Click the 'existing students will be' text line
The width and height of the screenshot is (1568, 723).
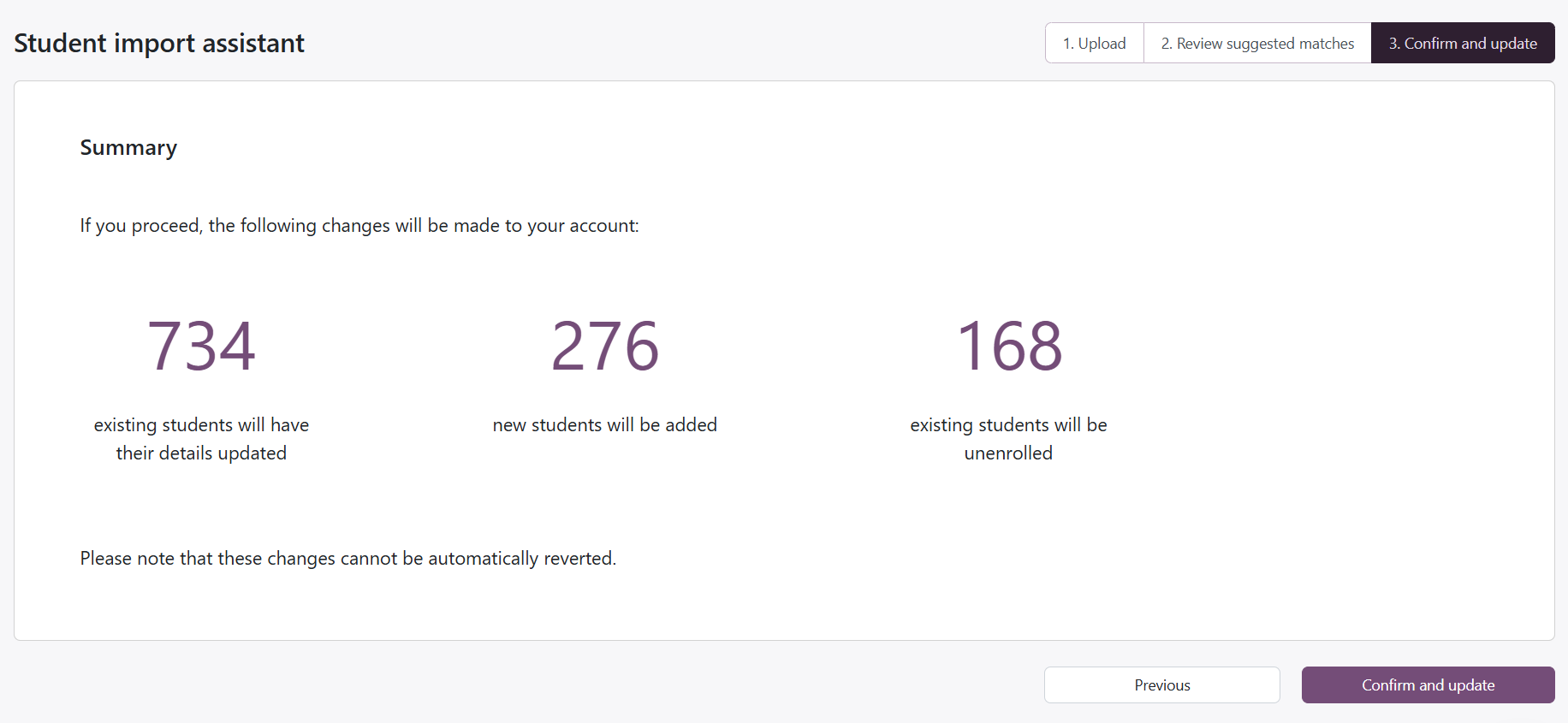1008,425
